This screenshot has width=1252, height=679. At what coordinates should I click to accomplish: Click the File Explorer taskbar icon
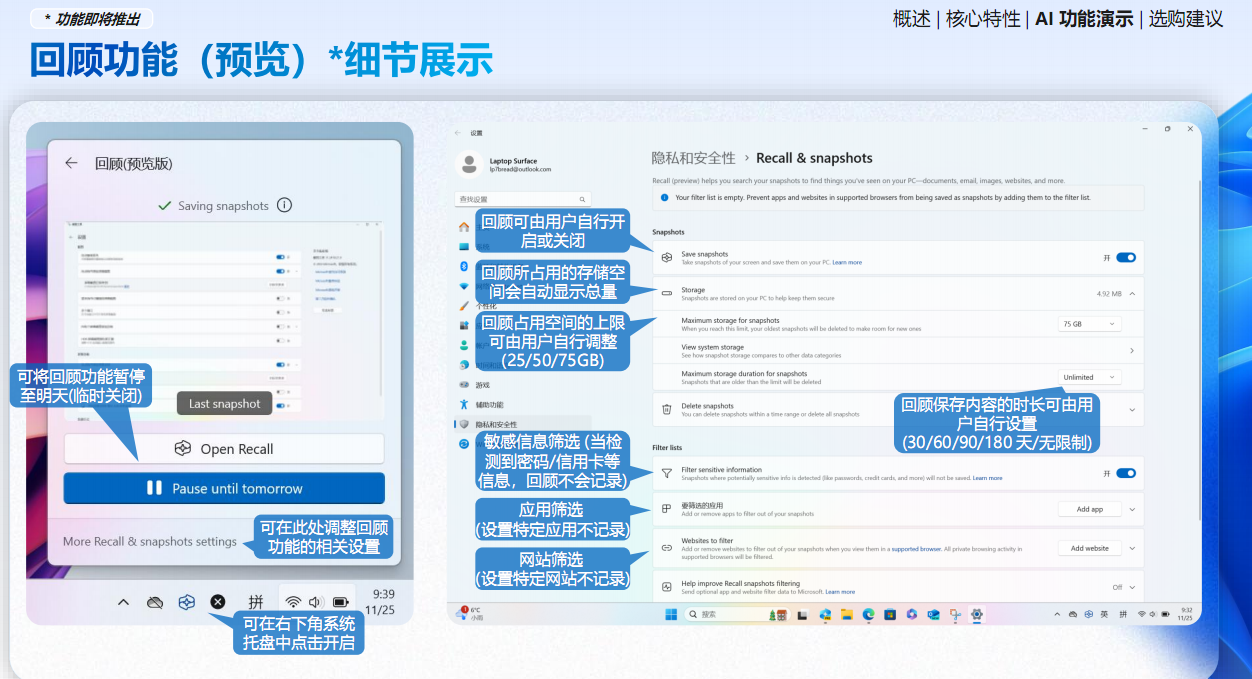[846, 614]
